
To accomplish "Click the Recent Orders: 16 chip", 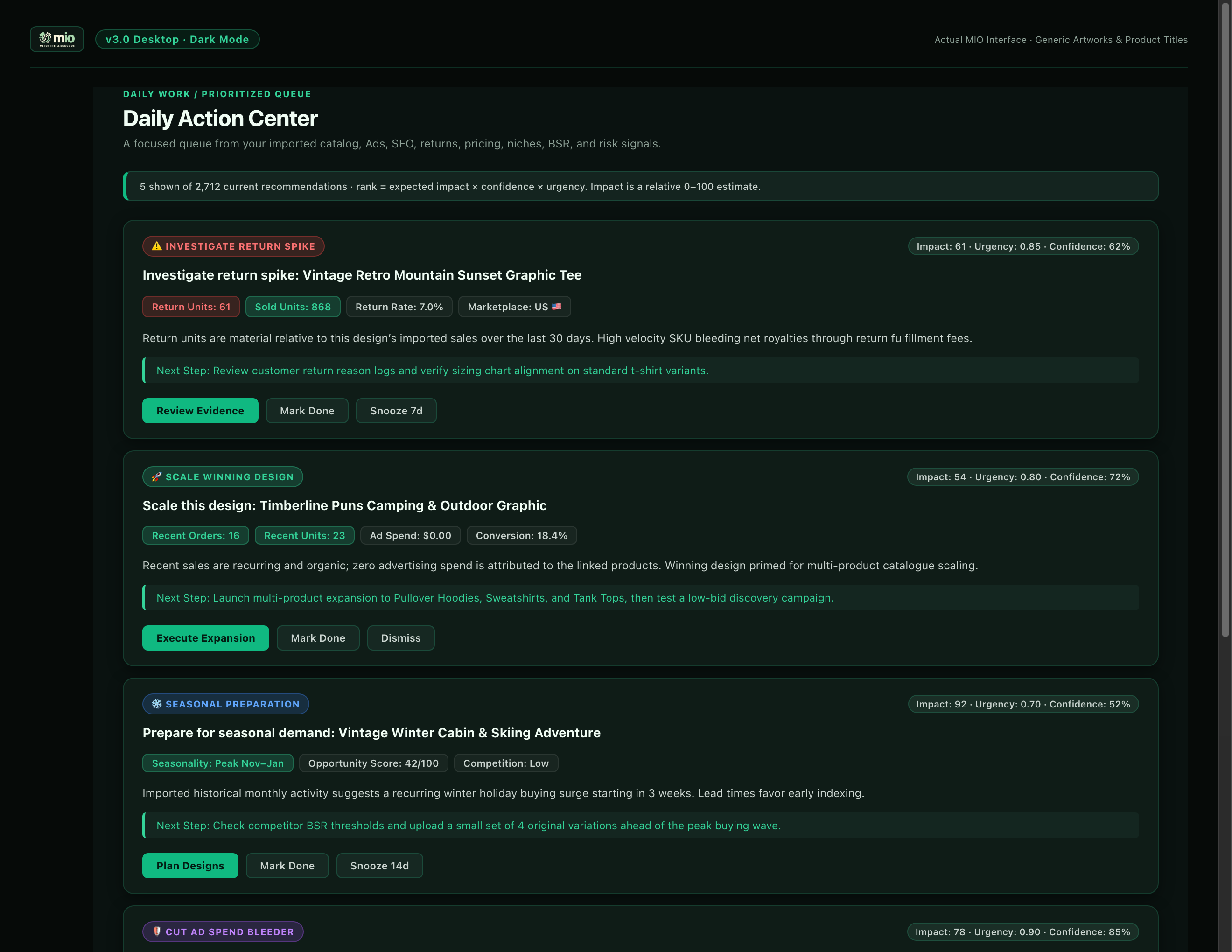I will [195, 535].
